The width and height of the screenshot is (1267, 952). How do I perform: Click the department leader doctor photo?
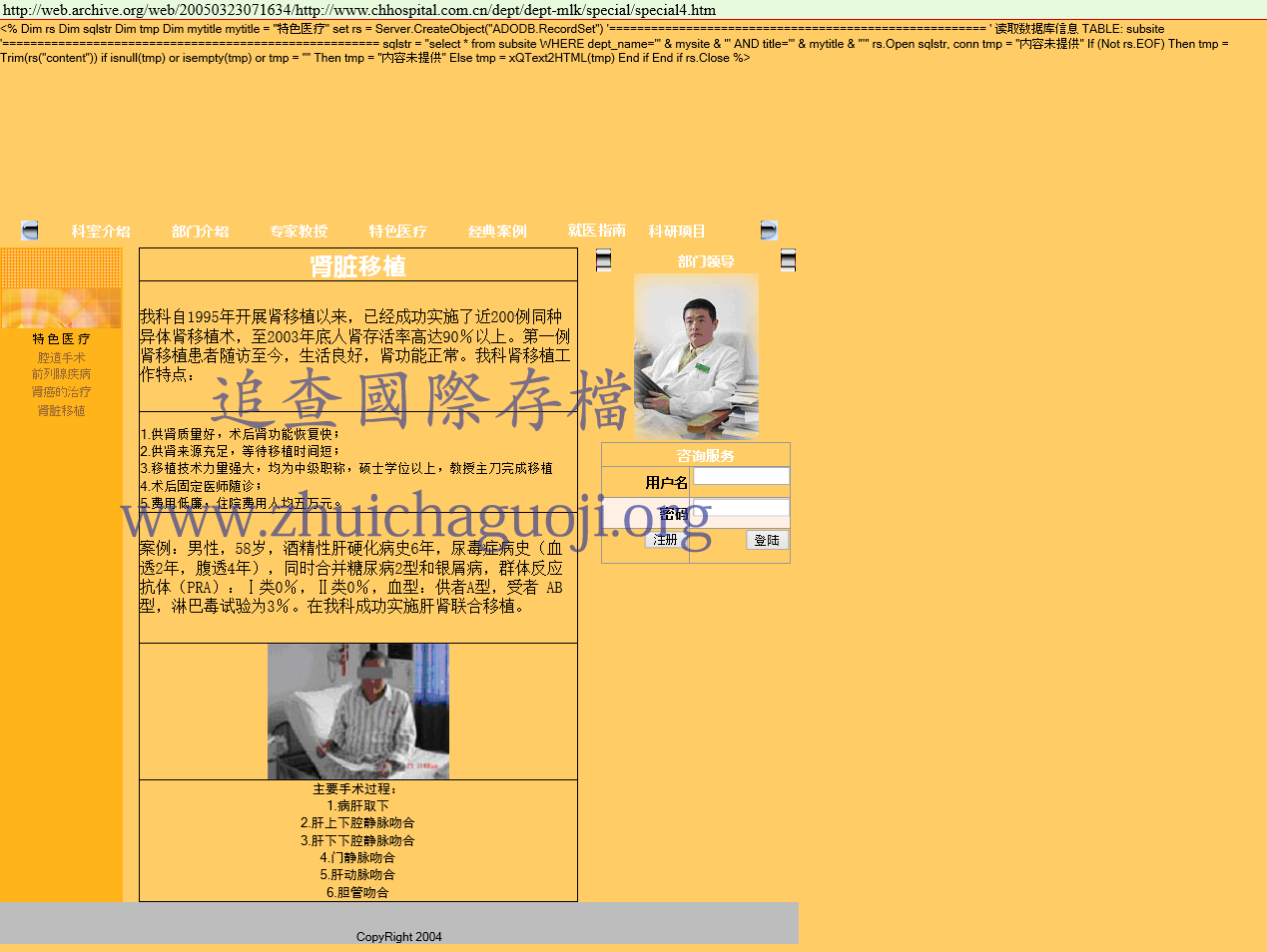(696, 356)
